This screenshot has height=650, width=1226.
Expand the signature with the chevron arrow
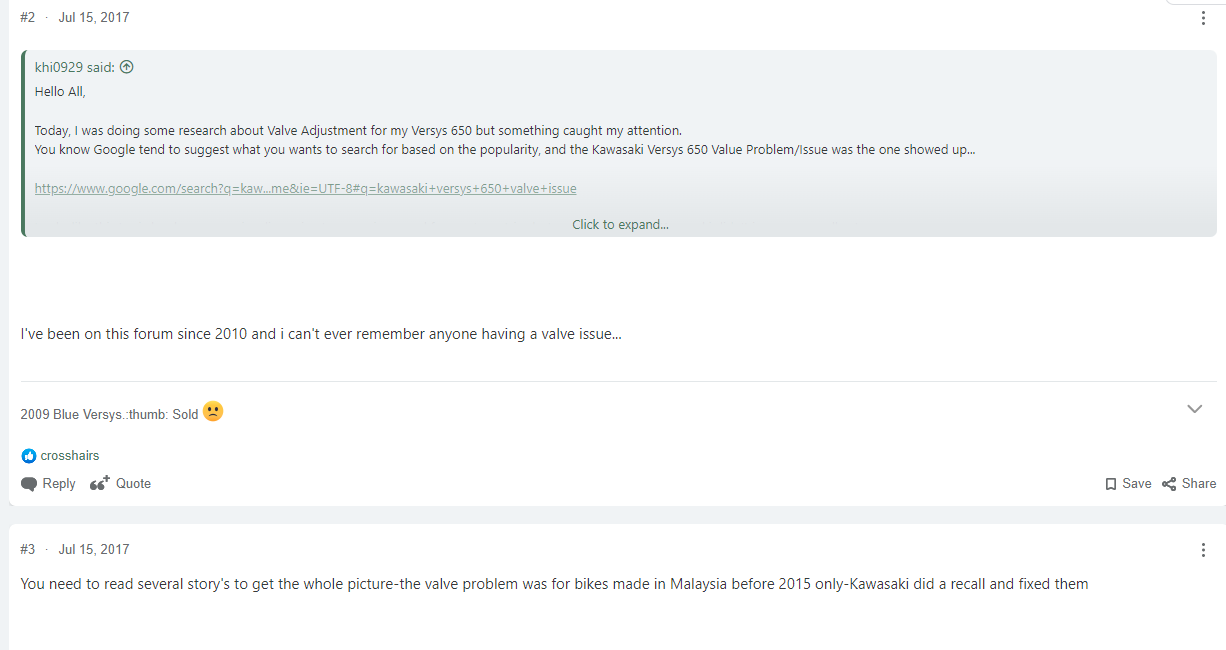1194,409
